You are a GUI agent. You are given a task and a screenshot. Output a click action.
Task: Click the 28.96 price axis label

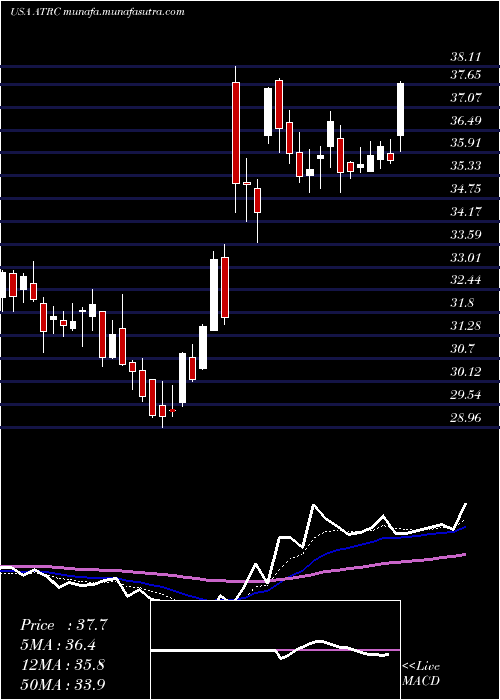click(465, 418)
